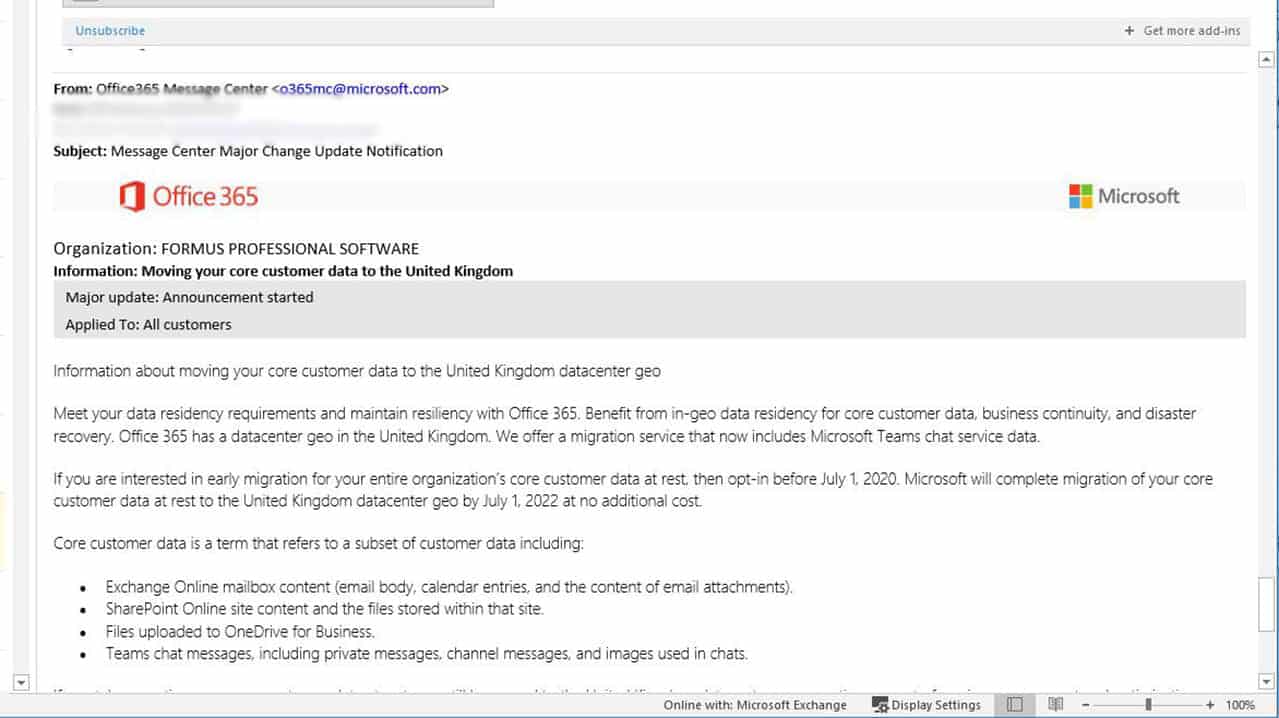
Task: Open Get more add-ins
Action: 1183,31
